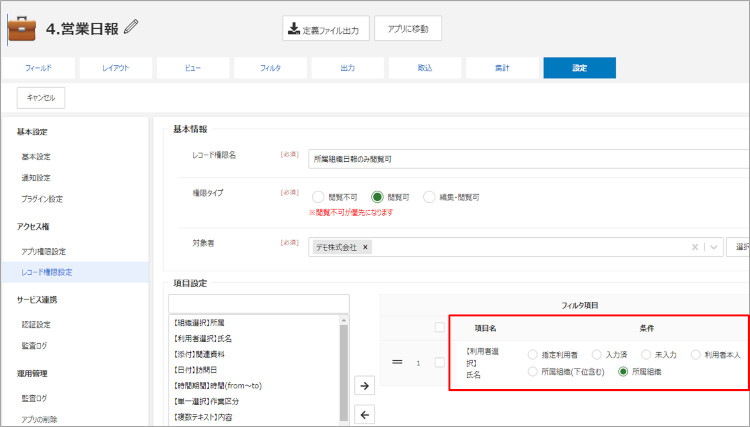Screen dimensions: 750x427
Task: Open 基本設定 in the sidebar submenu
Action: (36, 156)
